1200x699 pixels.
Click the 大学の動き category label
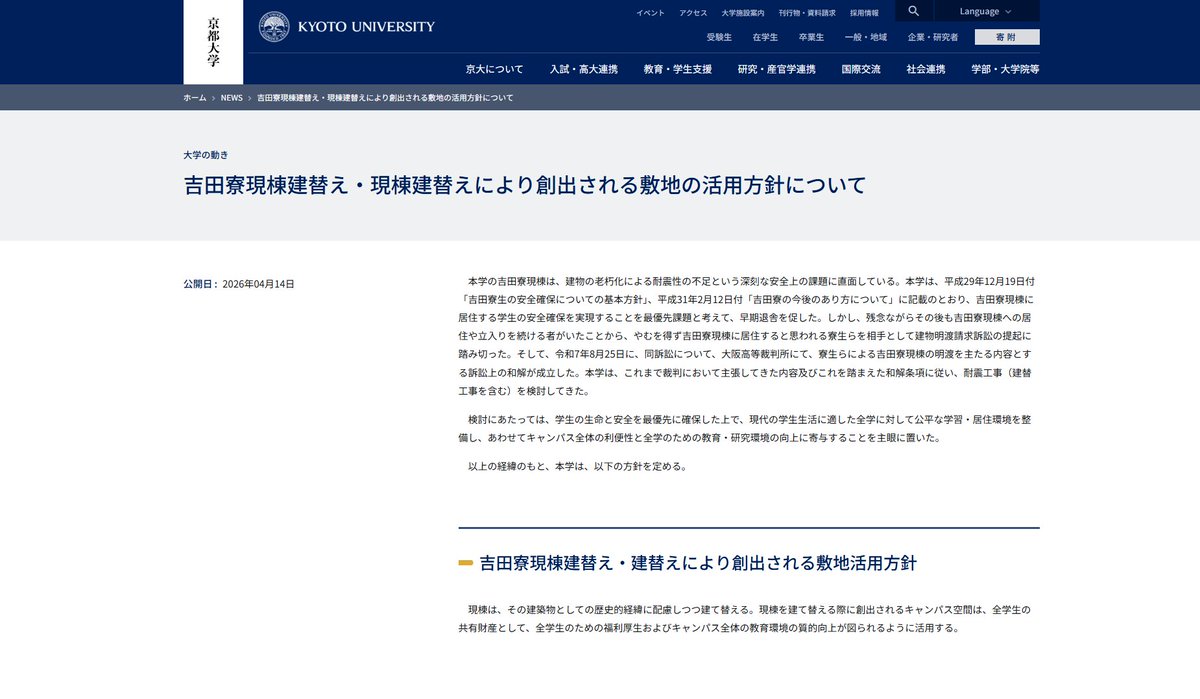[x=206, y=155]
